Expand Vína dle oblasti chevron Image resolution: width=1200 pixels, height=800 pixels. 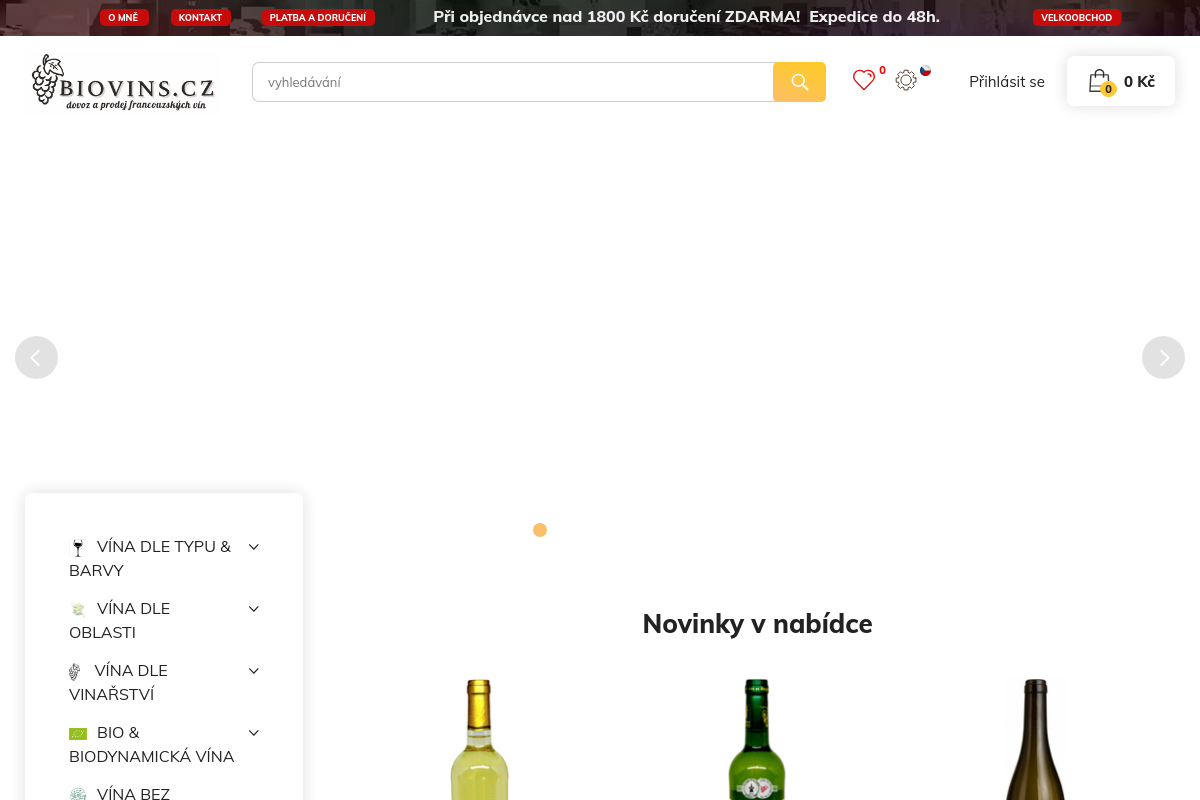254,609
